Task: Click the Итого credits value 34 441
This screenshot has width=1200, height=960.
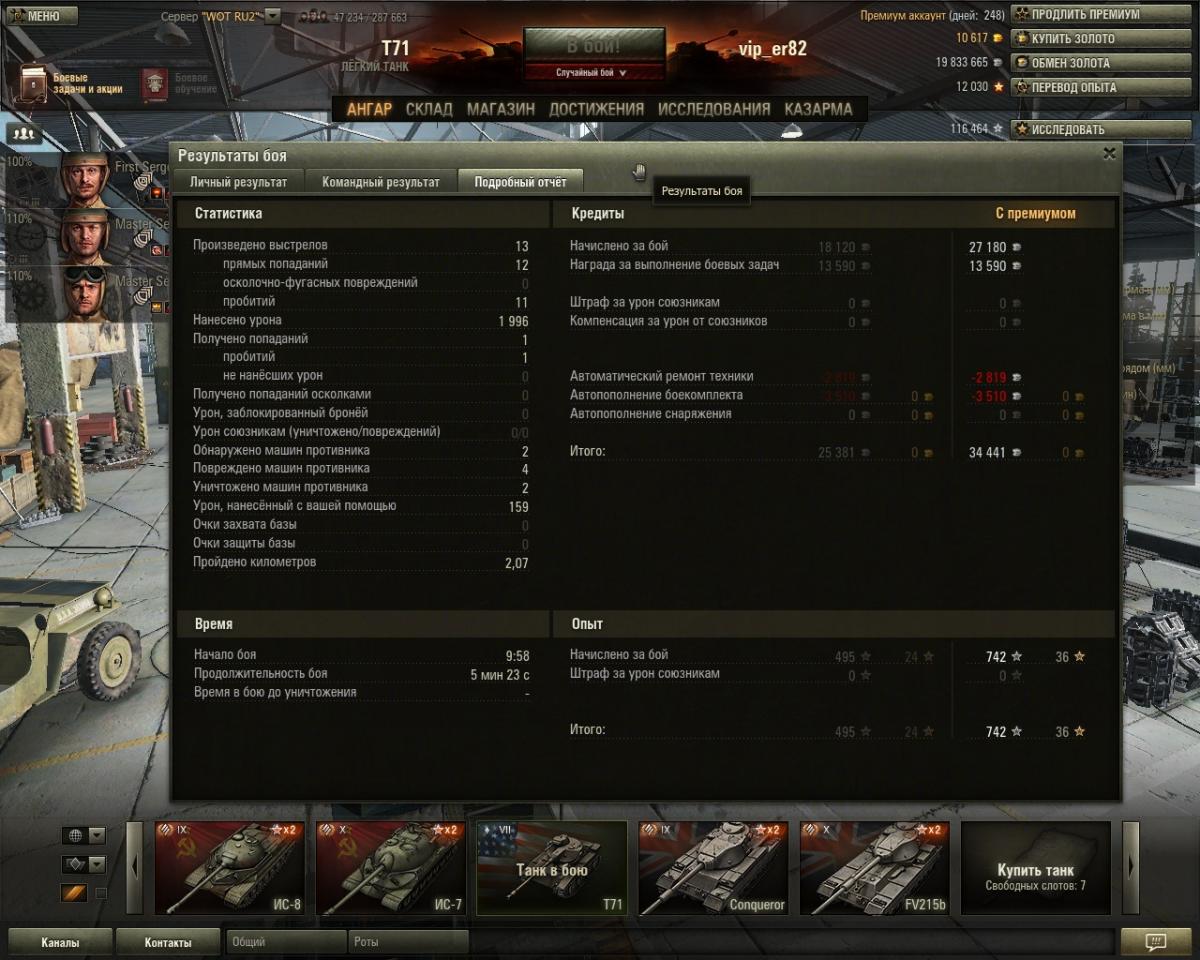Action: [987, 453]
